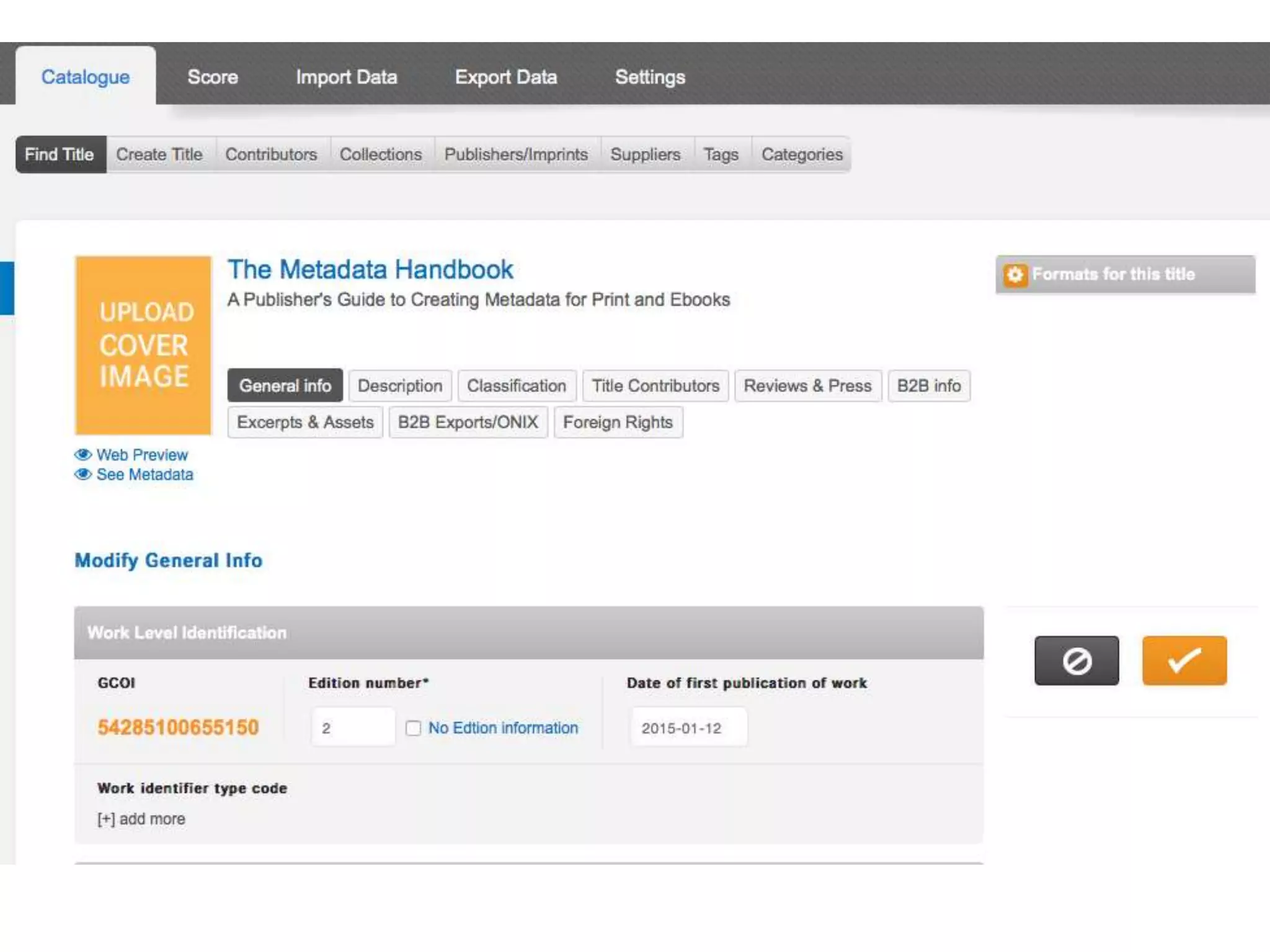Viewport: 1270px width, 952px height.
Task: Open the date of first publication field
Action: [688, 728]
